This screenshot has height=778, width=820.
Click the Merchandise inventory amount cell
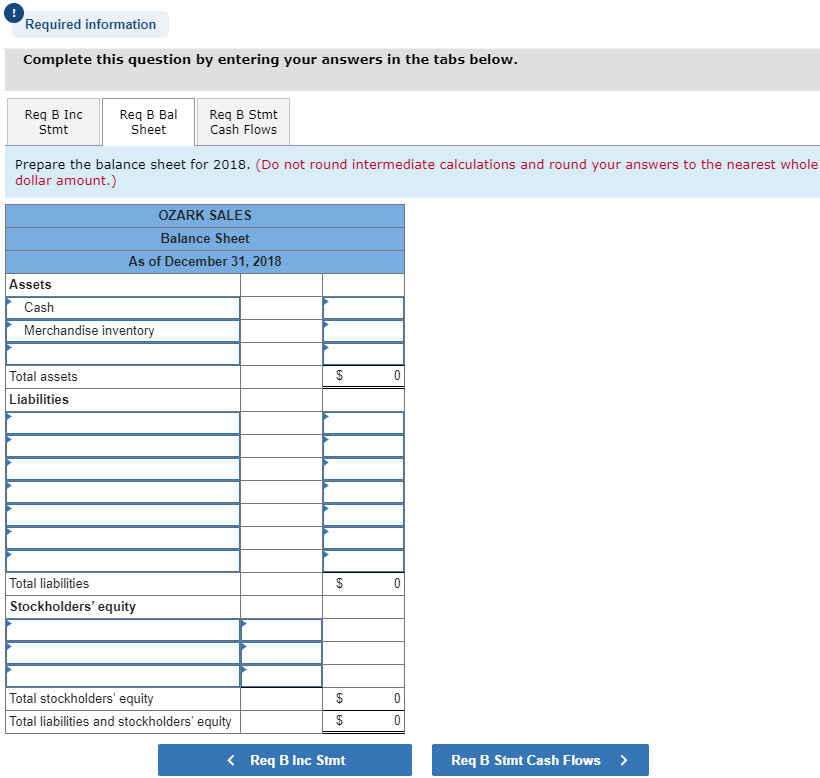click(362, 330)
